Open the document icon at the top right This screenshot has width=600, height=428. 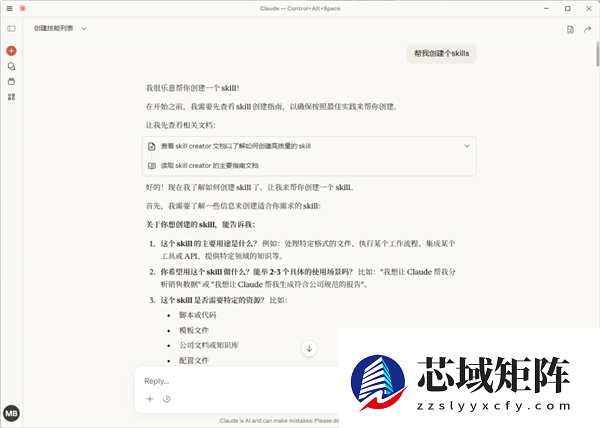(x=570, y=29)
